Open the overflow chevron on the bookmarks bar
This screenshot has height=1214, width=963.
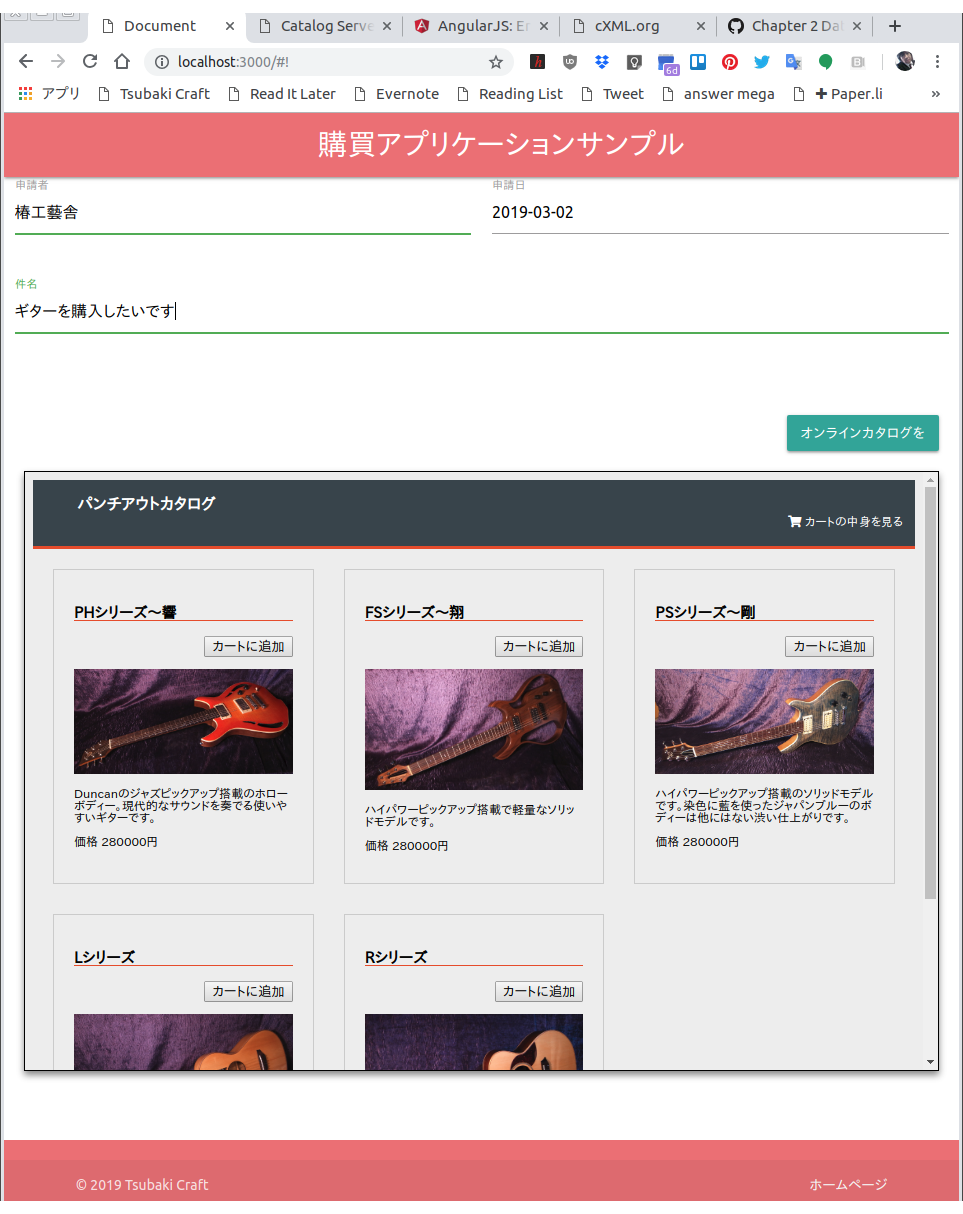pos(936,93)
